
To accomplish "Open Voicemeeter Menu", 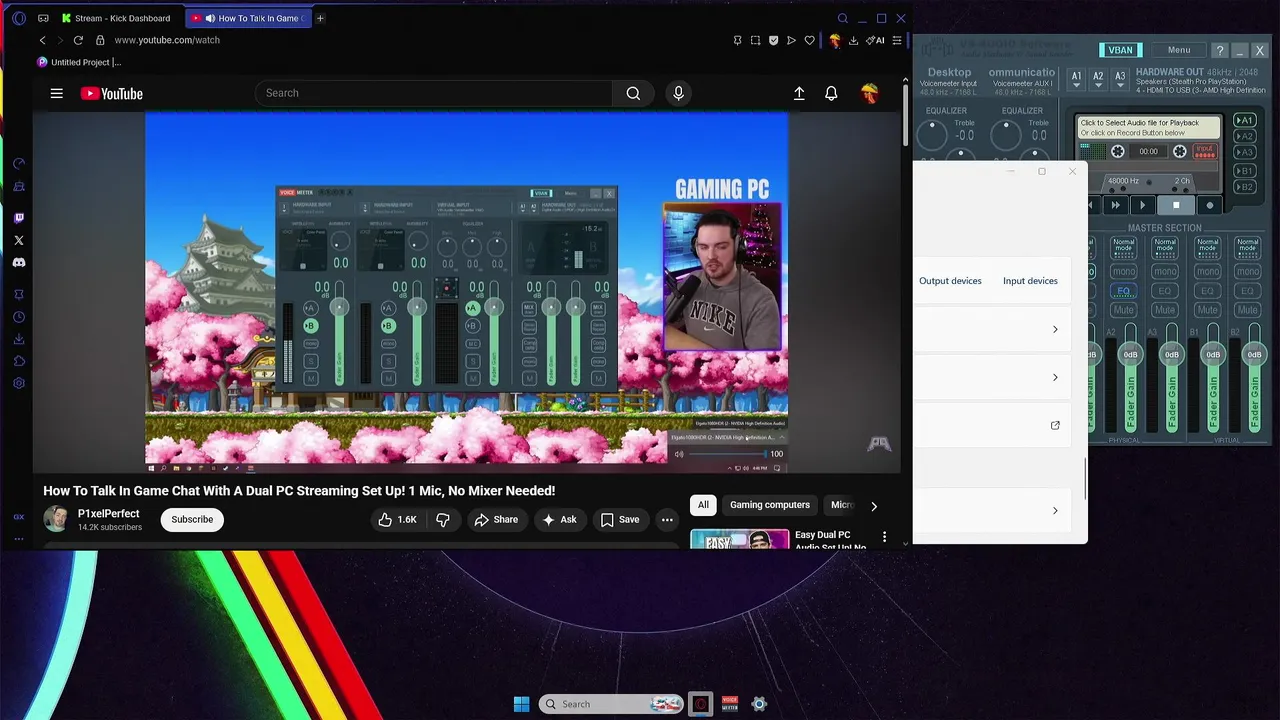I will (1179, 50).
